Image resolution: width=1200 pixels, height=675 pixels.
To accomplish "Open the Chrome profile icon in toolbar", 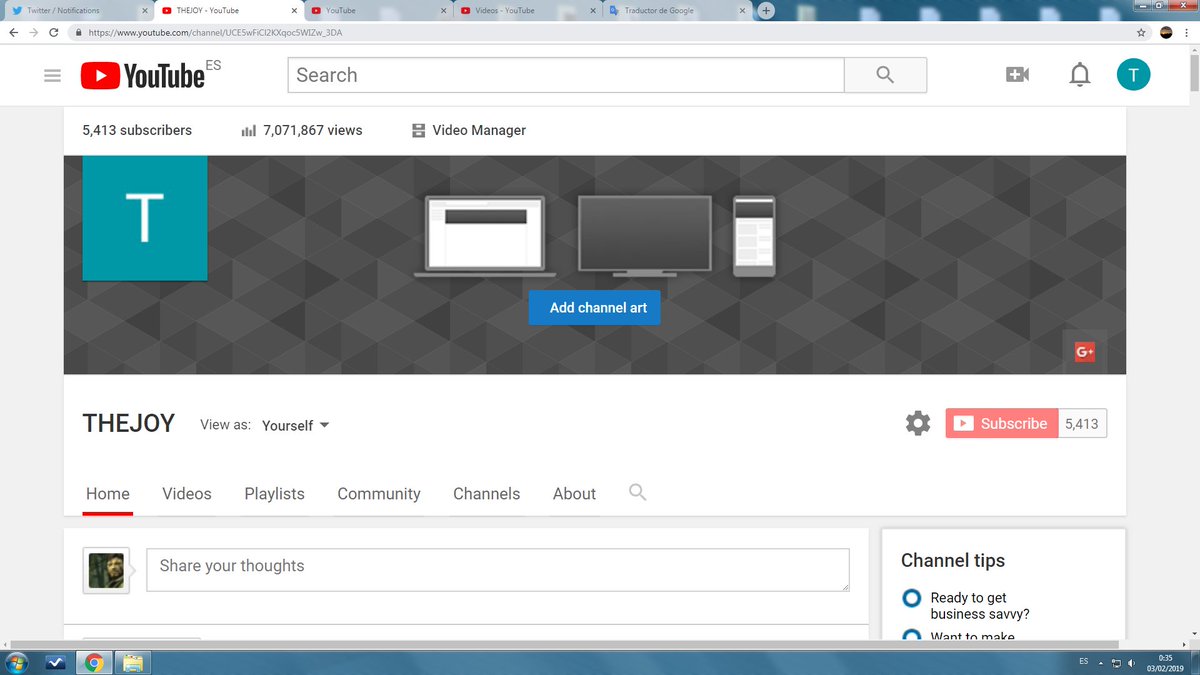I will tap(1165, 32).
